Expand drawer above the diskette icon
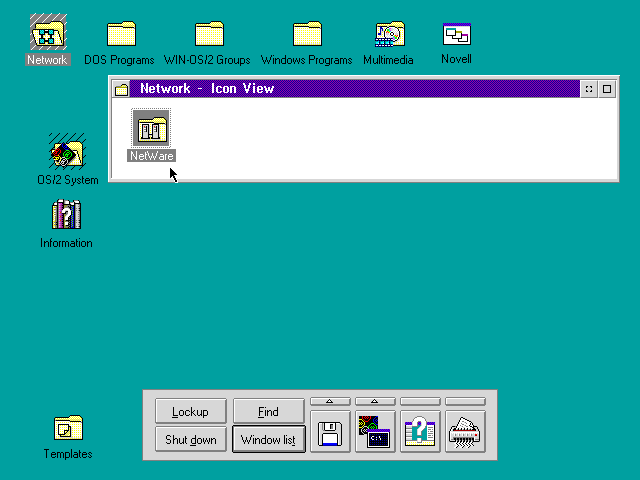The image size is (640, 480). tap(330, 401)
